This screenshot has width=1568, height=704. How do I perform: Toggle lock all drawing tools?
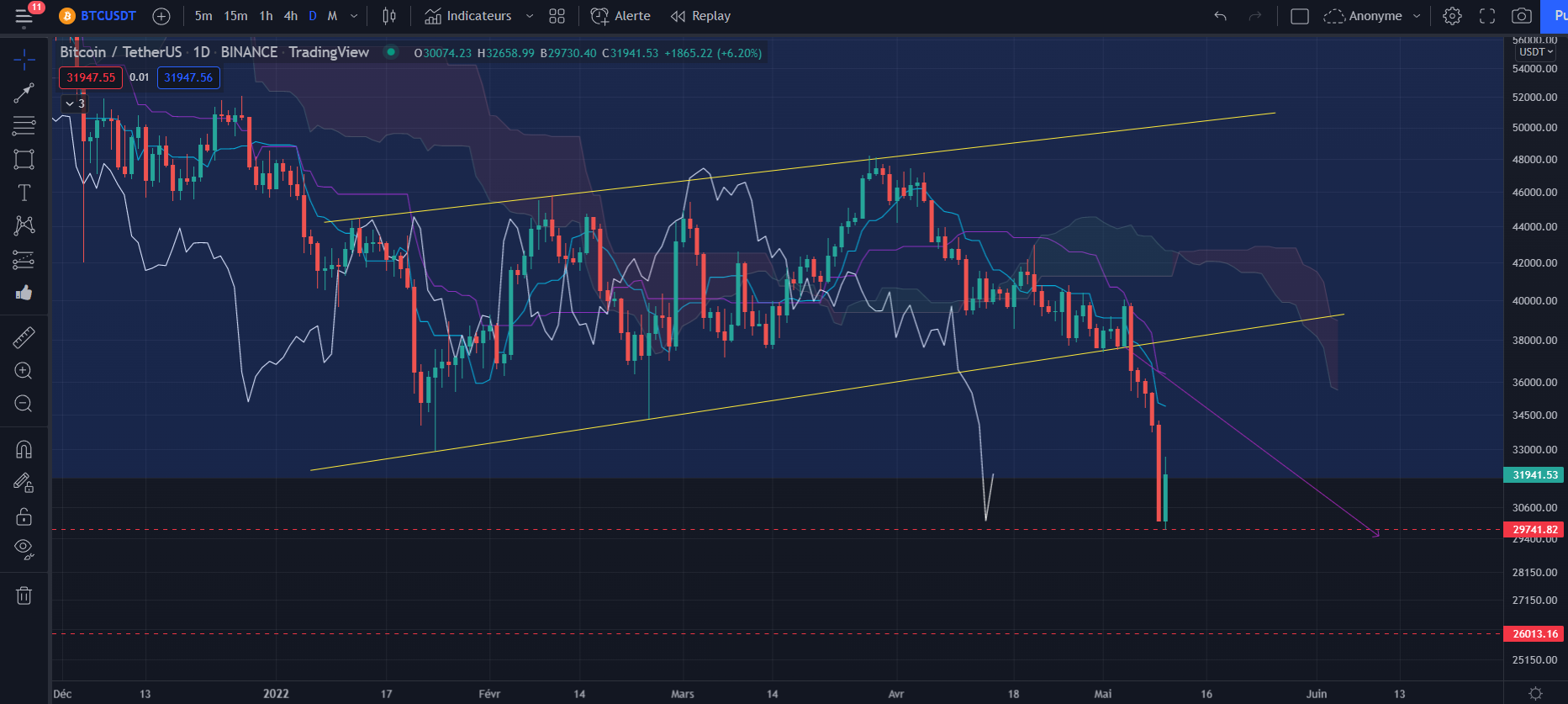(24, 516)
